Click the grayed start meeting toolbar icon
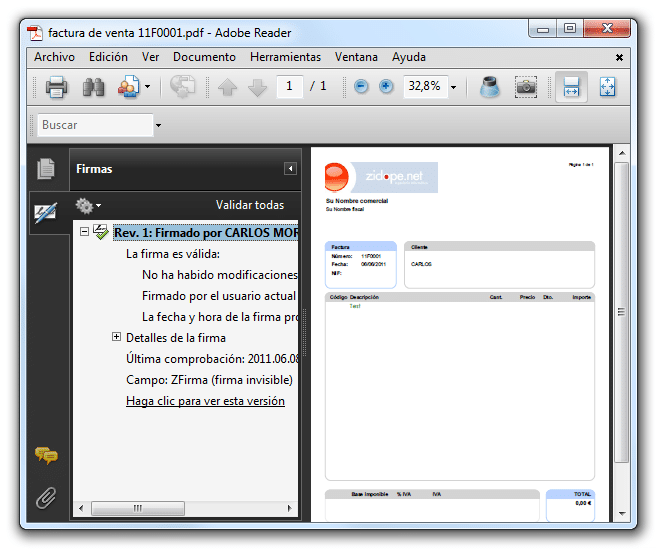This screenshot has height=550, width=661. [x=183, y=87]
